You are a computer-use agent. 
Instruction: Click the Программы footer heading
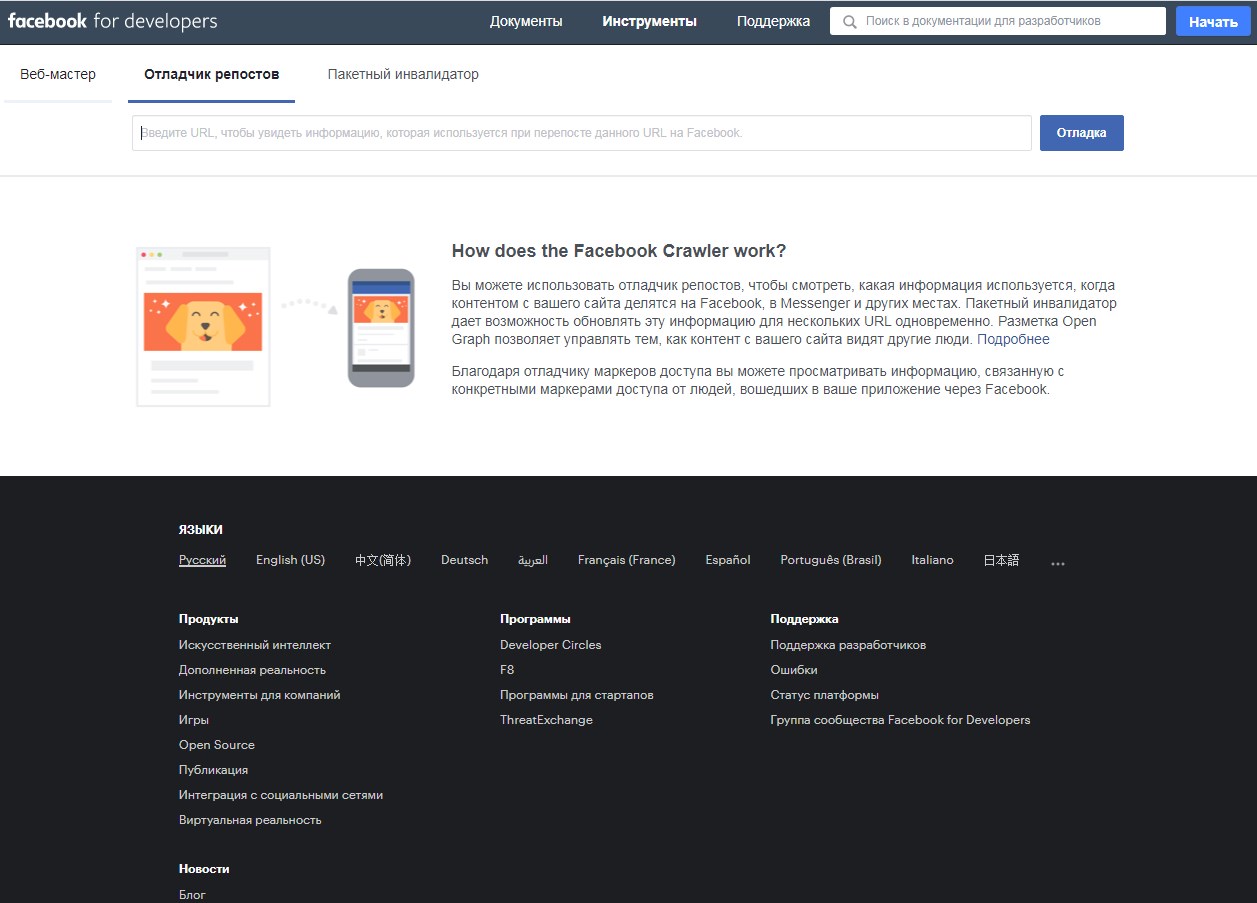(536, 619)
